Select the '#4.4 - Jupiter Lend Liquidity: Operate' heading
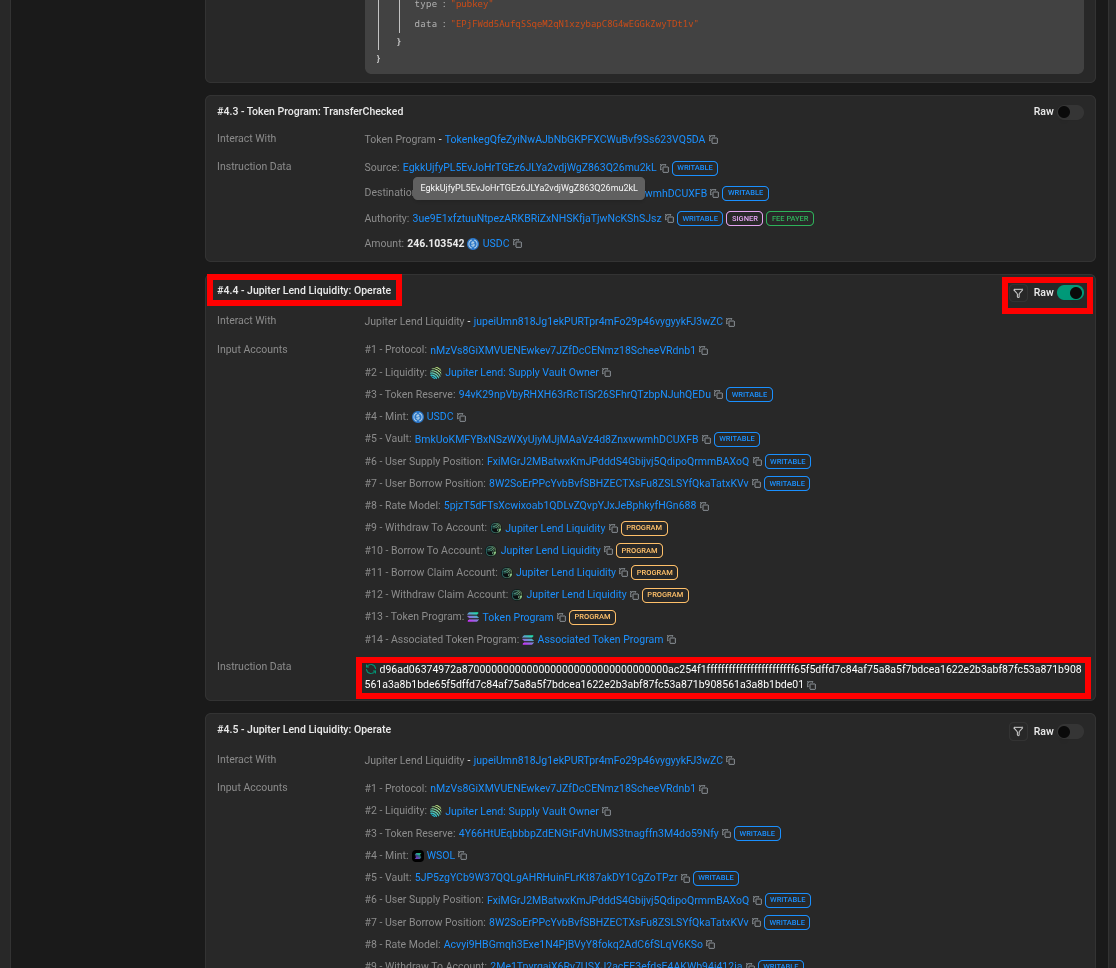Screen dimensions: 1116x968 click(304, 290)
